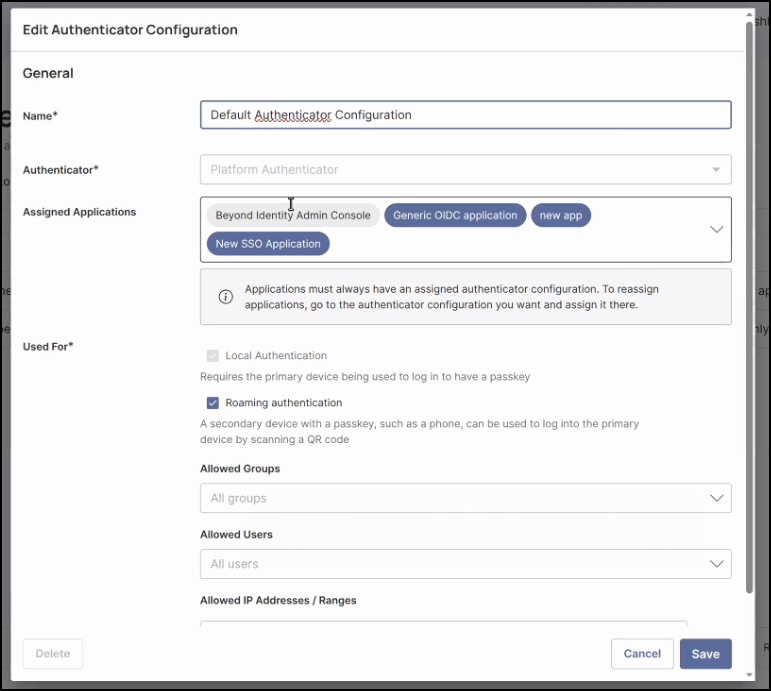Click the Allowed IP Addresses / Ranges field
The height and width of the screenshot is (691, 771).
tap(443, 627)
